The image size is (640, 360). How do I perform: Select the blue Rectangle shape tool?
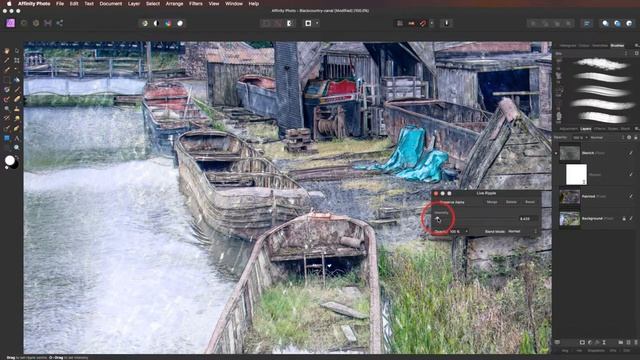[x=7, y=138]
